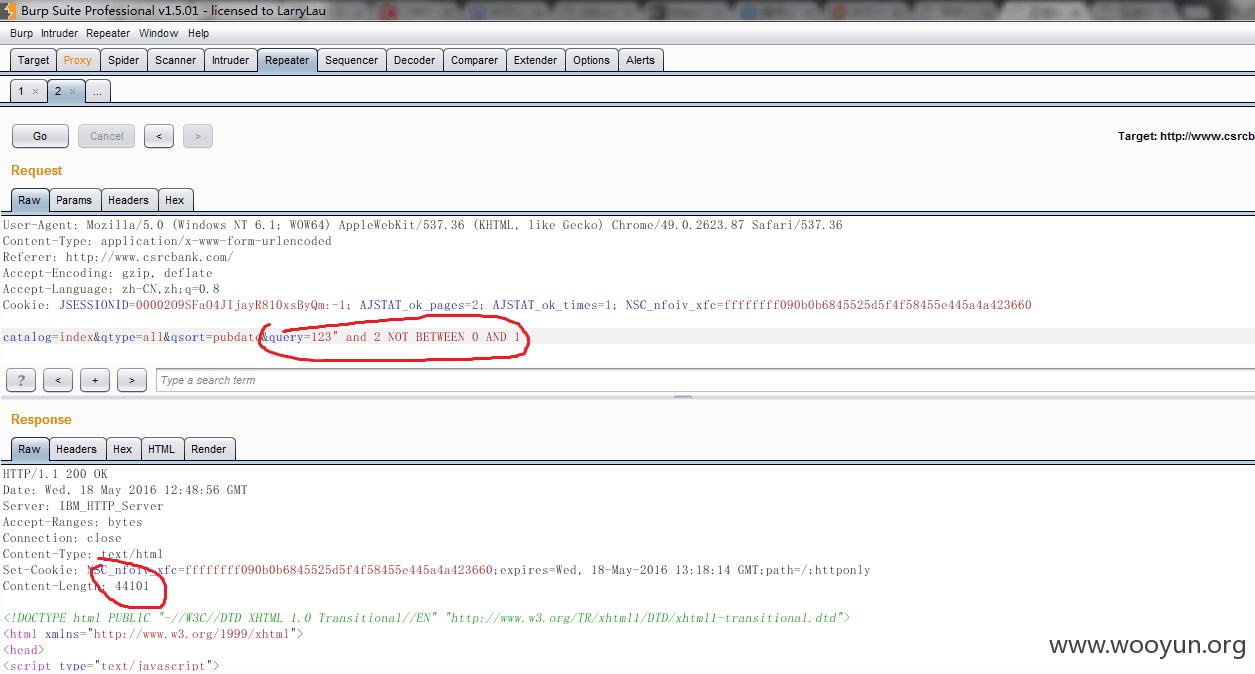Switch to the Target tool tab
The image size is (1255, 674).
pyautogui.click(x=33, y=60)
